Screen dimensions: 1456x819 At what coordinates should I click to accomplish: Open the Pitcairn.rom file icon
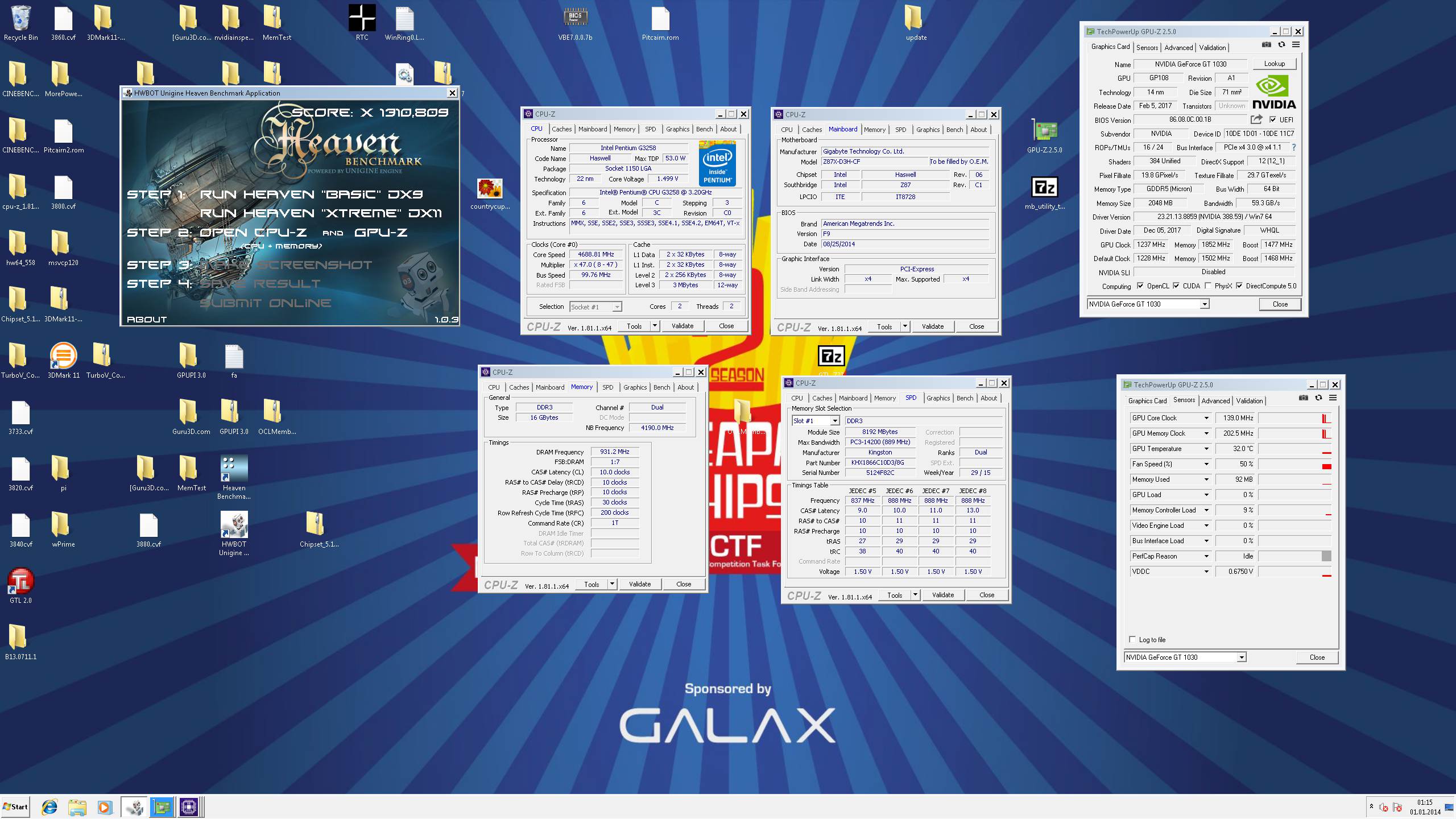660,23
